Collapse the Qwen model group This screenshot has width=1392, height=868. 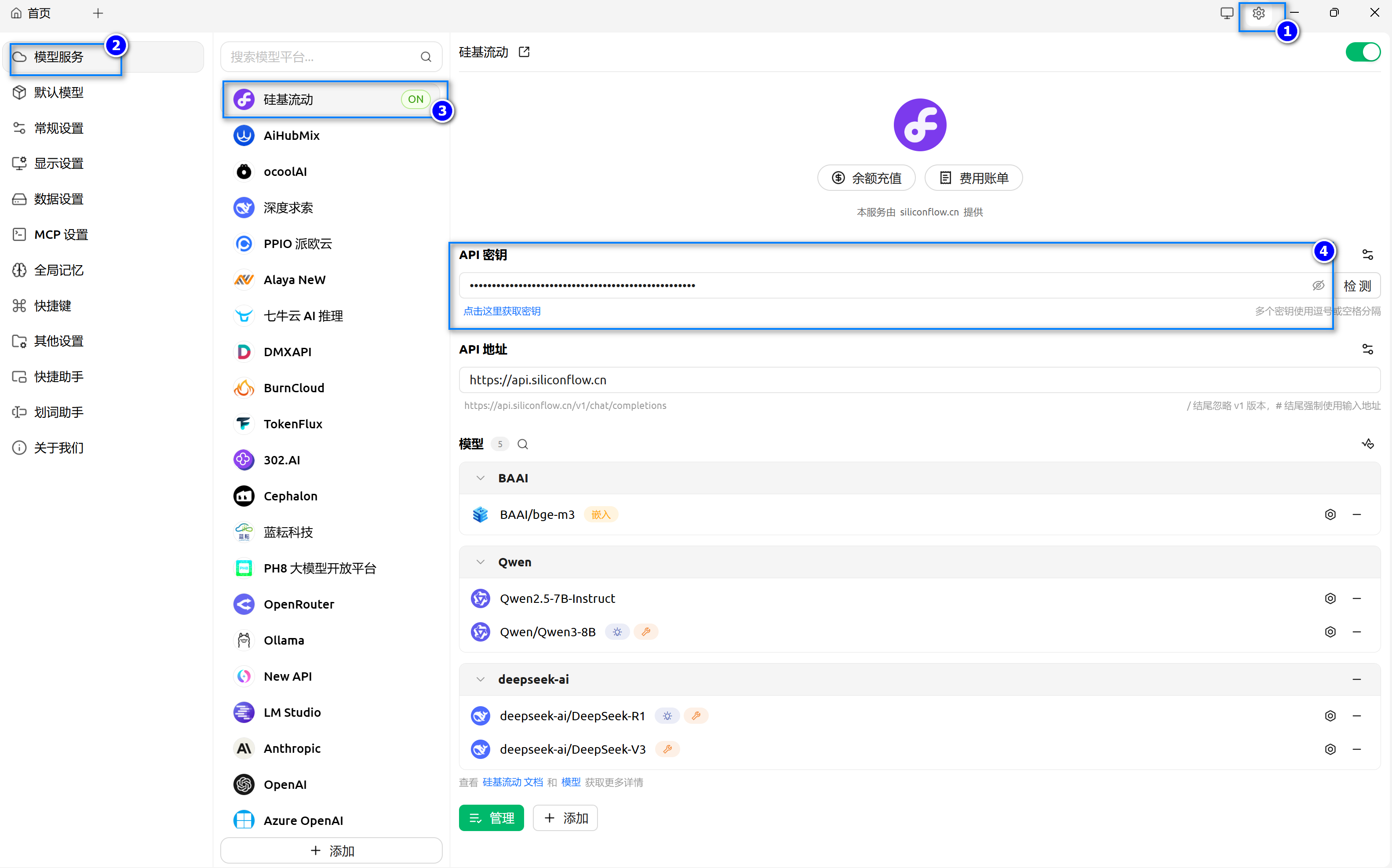pos(481,562)
